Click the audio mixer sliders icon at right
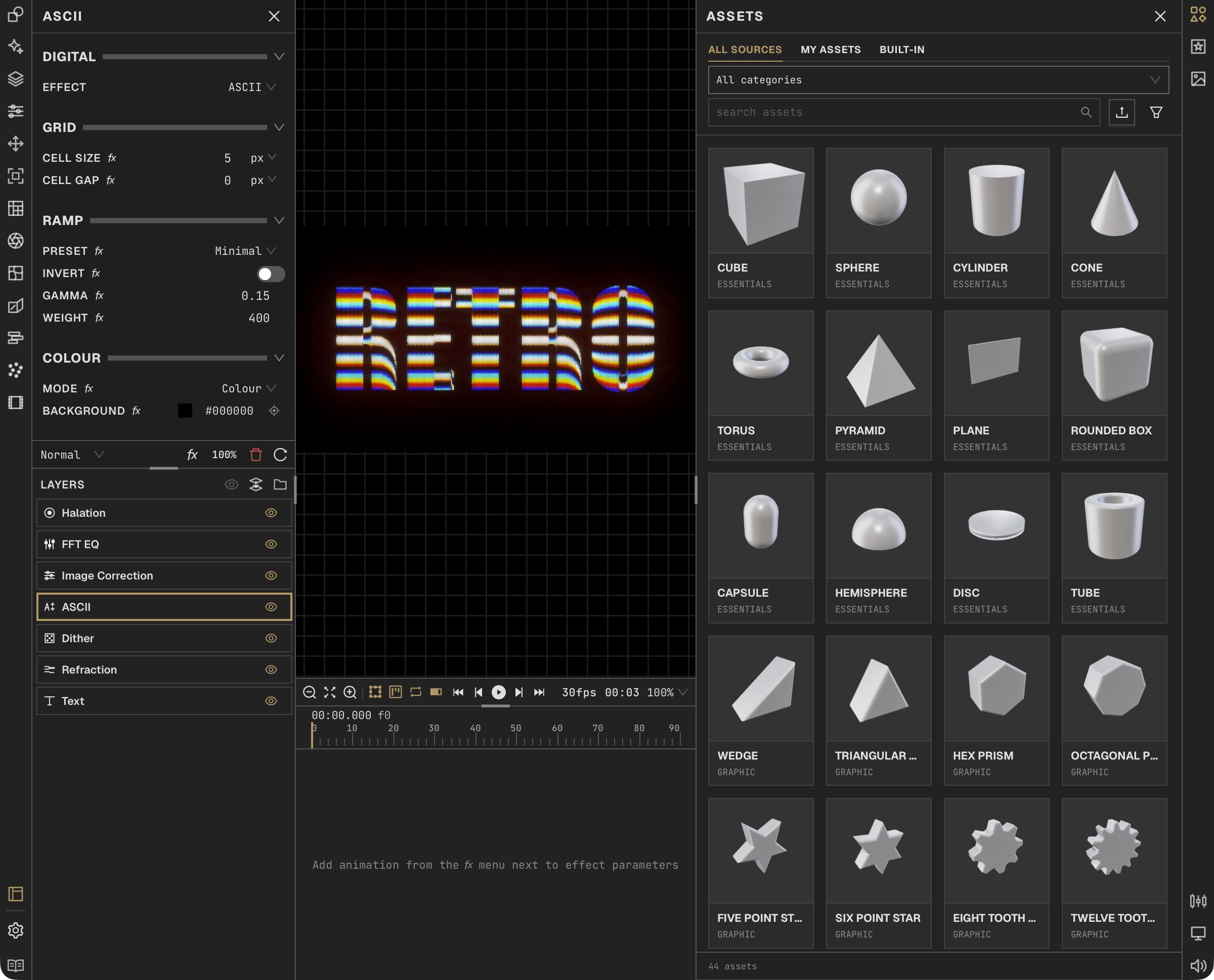This screenshot has height=980, width=1214. pyautogui.click(x=1198, y=901)
